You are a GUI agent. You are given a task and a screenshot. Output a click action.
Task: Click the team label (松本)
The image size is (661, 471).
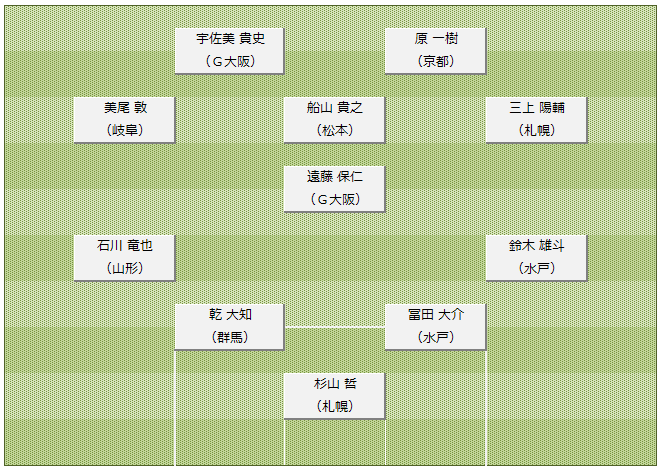[x=335, y=130]
